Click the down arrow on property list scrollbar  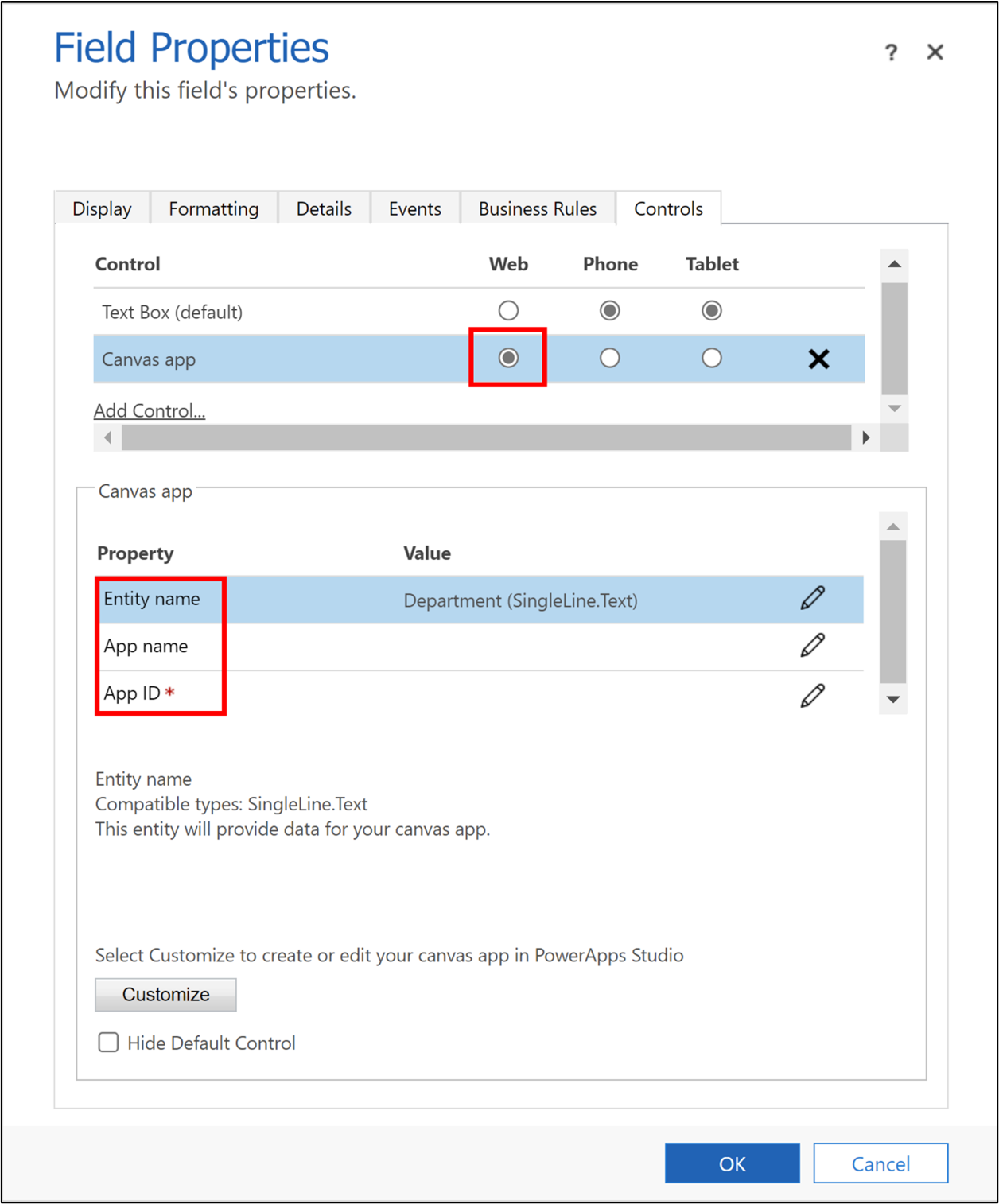click(893, 699)
